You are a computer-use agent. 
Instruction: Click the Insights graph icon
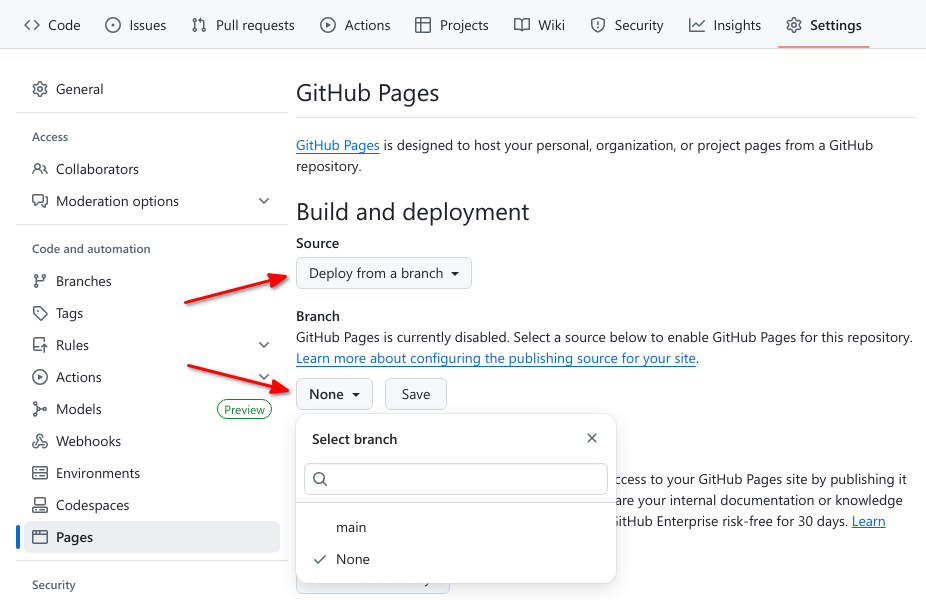[697, 25]
